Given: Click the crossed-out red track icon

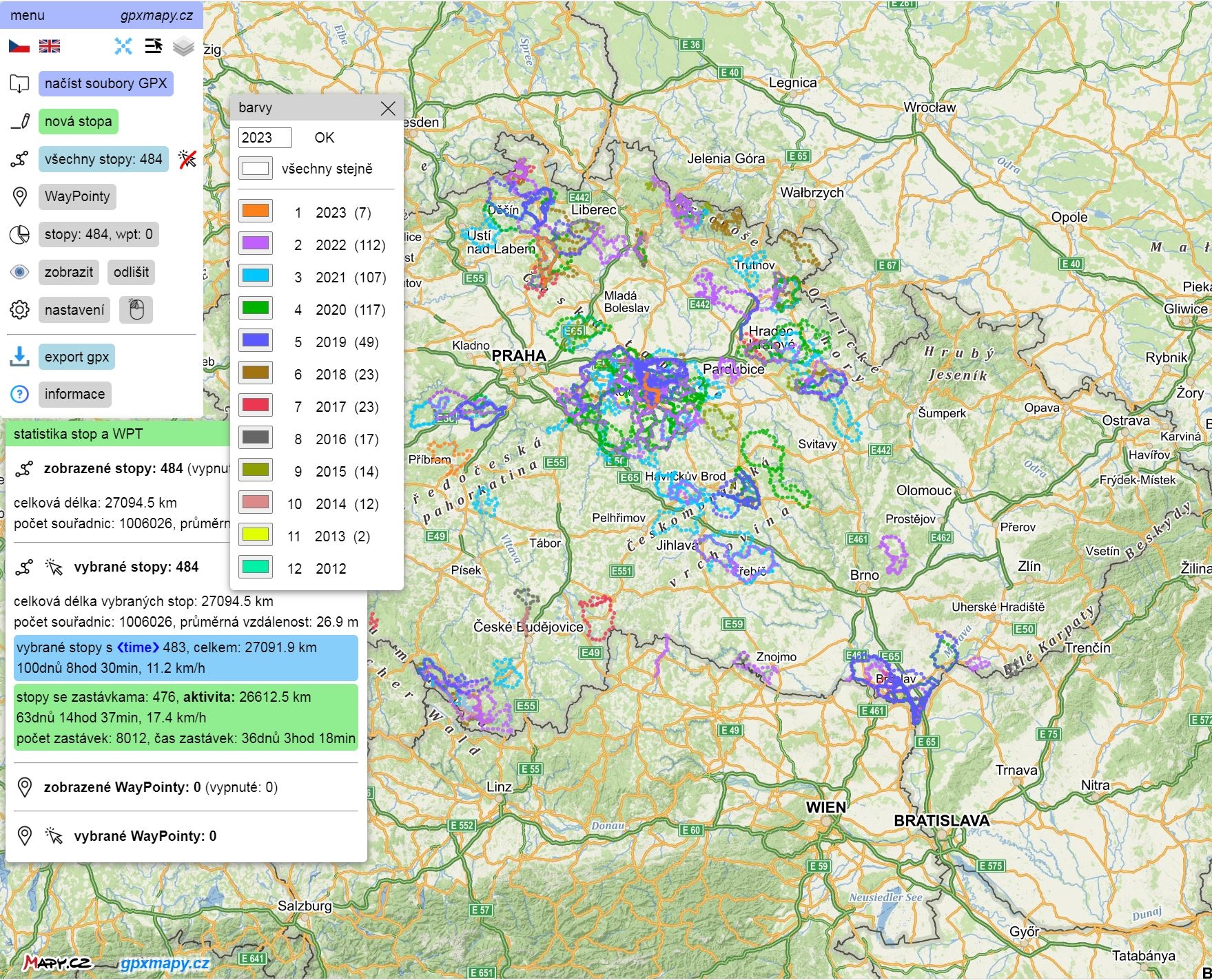Looking at the screenshot, I should (x=187, y=159).
